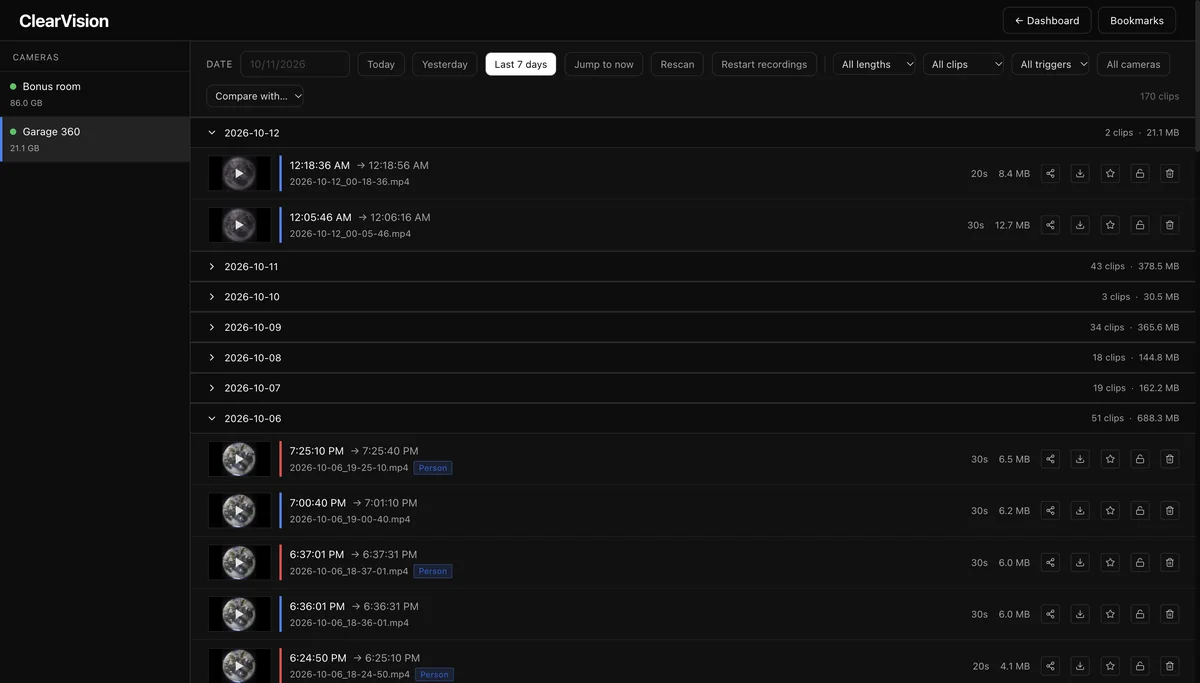This screenshot has width=1200, height=683.
Task: Star the 6:24:50 PM clip
Action: point(1110,666)
